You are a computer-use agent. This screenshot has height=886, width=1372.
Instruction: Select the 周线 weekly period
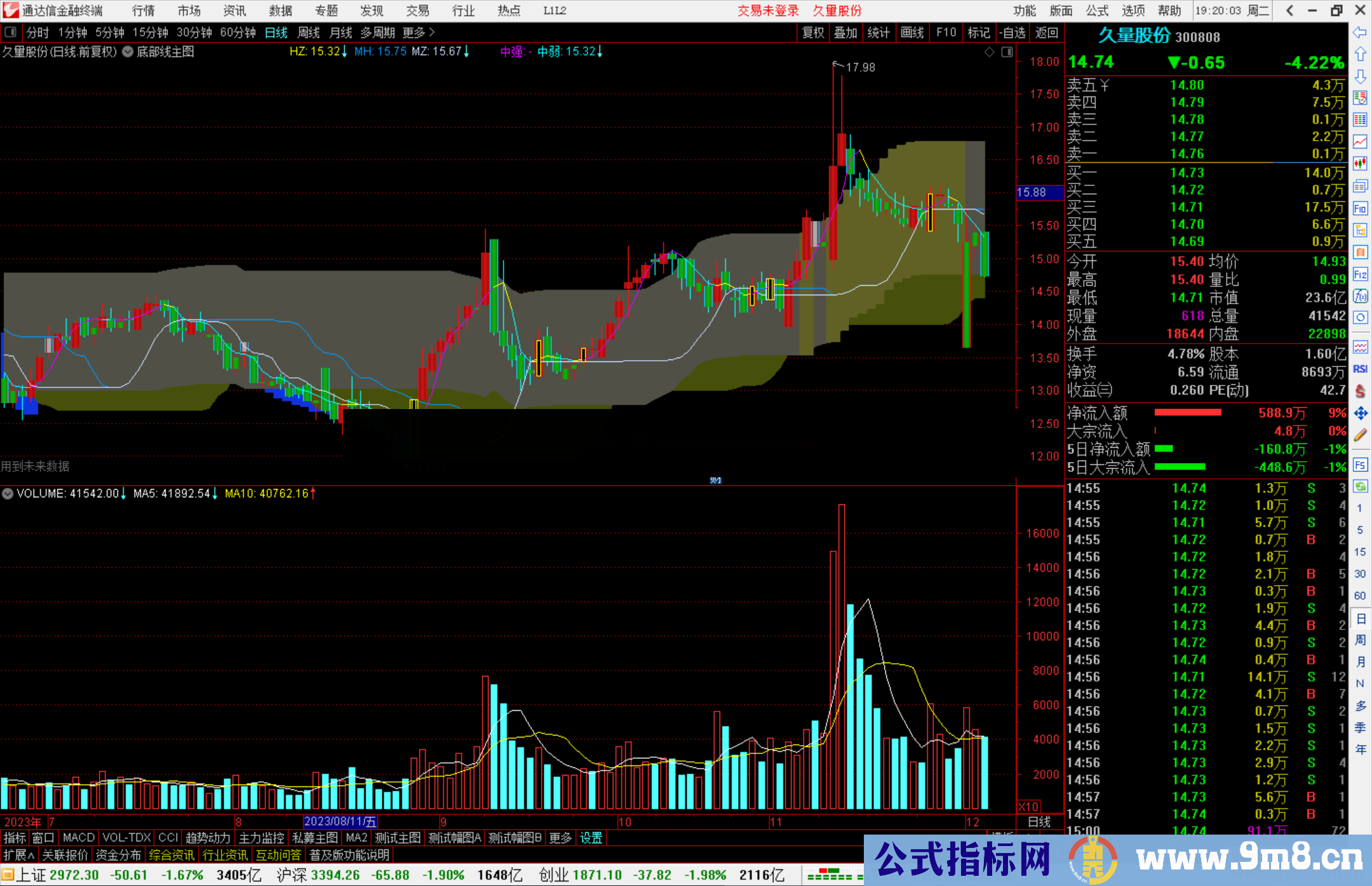308,32
